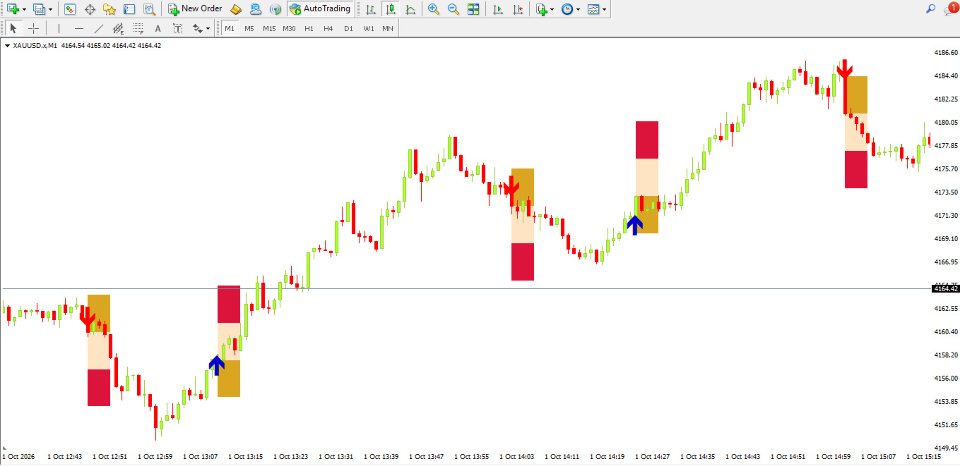Select the Fibonacci retracement tool
Viewport: 960px width, 466px height.
[138, 28]
